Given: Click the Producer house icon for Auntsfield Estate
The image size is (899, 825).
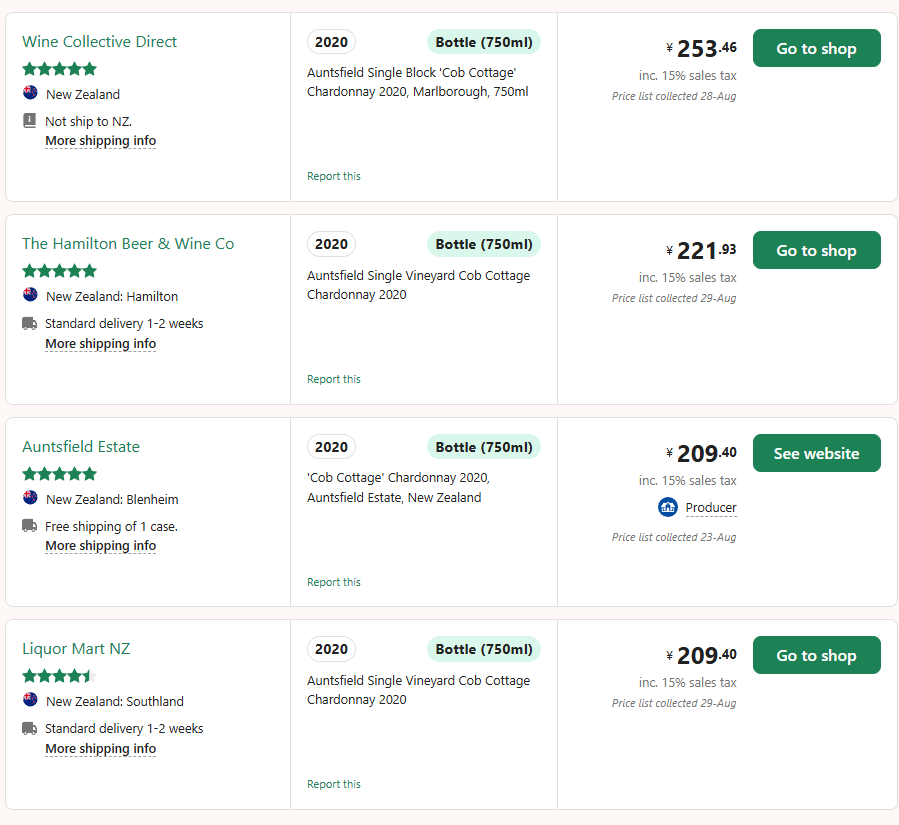Looking at the screenshot, I should [x=668, y=507].
